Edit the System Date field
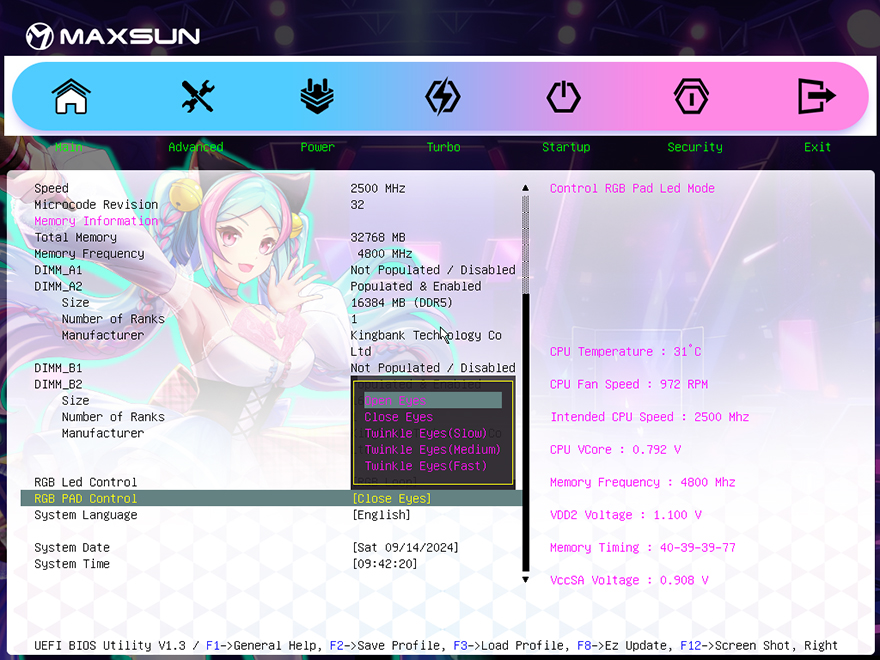880x660 pixels. tap(405, 547)
